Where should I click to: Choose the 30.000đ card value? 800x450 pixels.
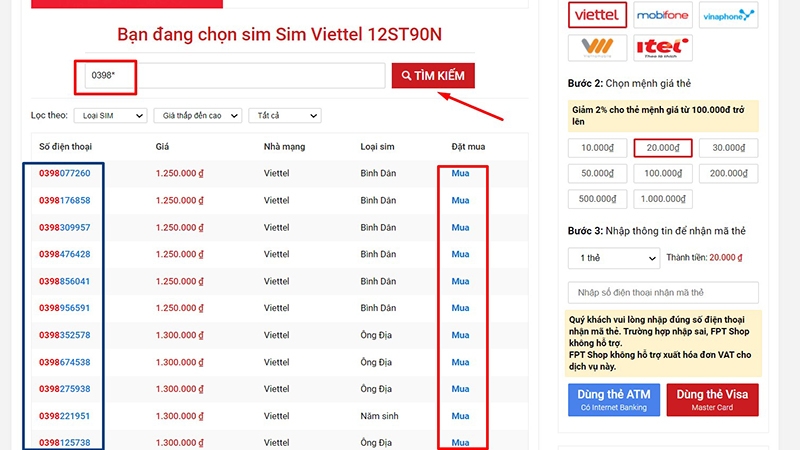(x=728, y=148)
